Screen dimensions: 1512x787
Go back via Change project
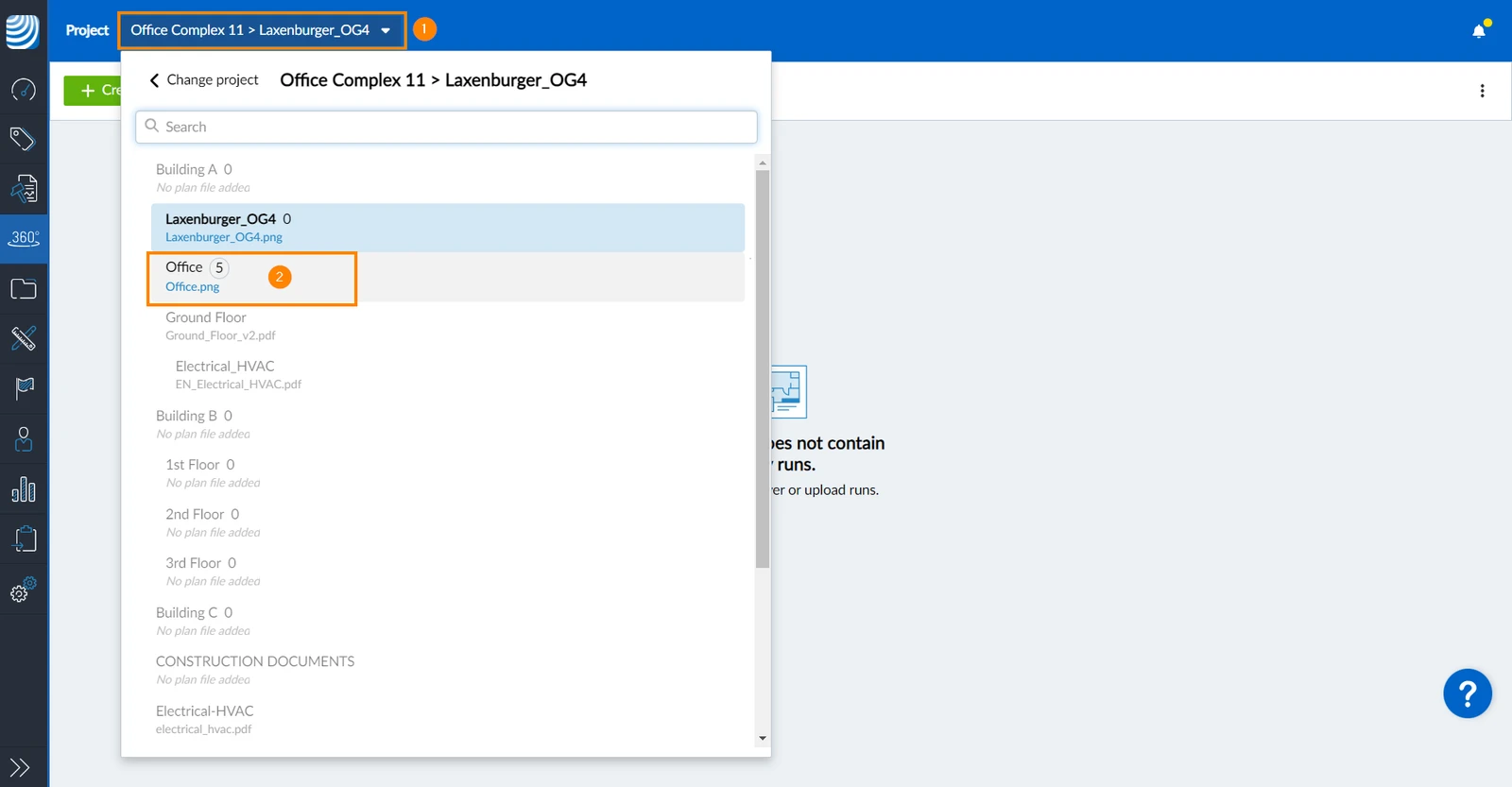coord(203,80)
